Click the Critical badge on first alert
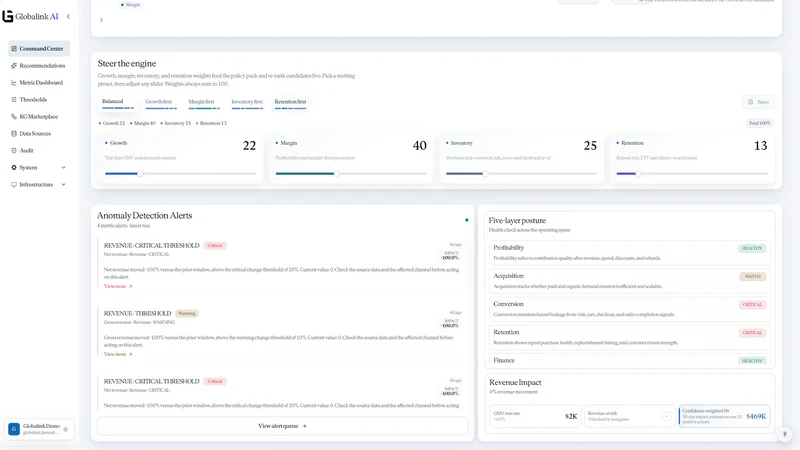The image size is (800, 450). [215, 245]
